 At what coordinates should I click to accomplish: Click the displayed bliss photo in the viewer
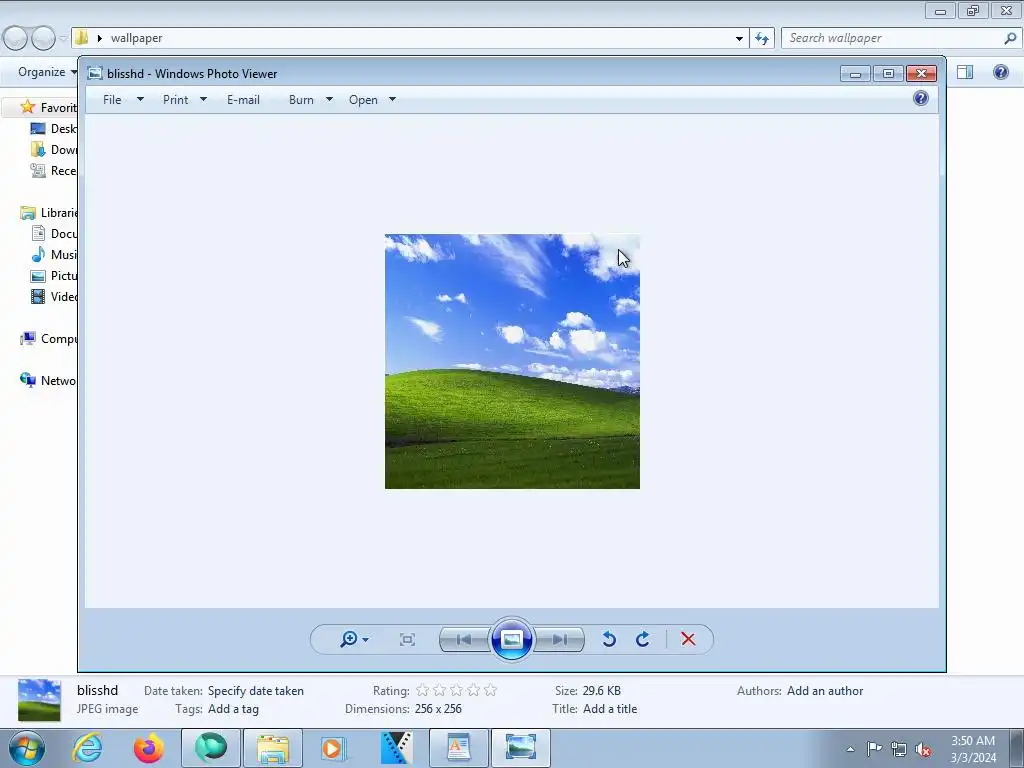(x=512, y=361)
